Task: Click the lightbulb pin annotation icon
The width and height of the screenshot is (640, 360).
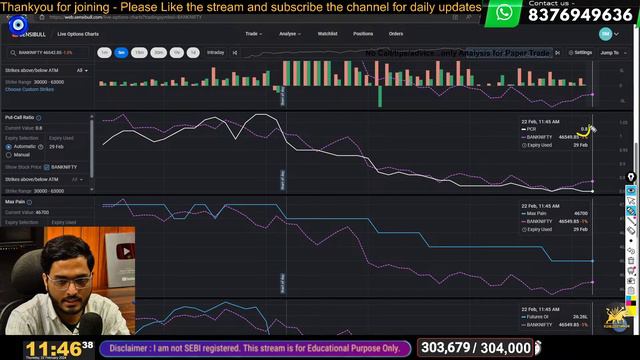Action: [x=631, y=178]
